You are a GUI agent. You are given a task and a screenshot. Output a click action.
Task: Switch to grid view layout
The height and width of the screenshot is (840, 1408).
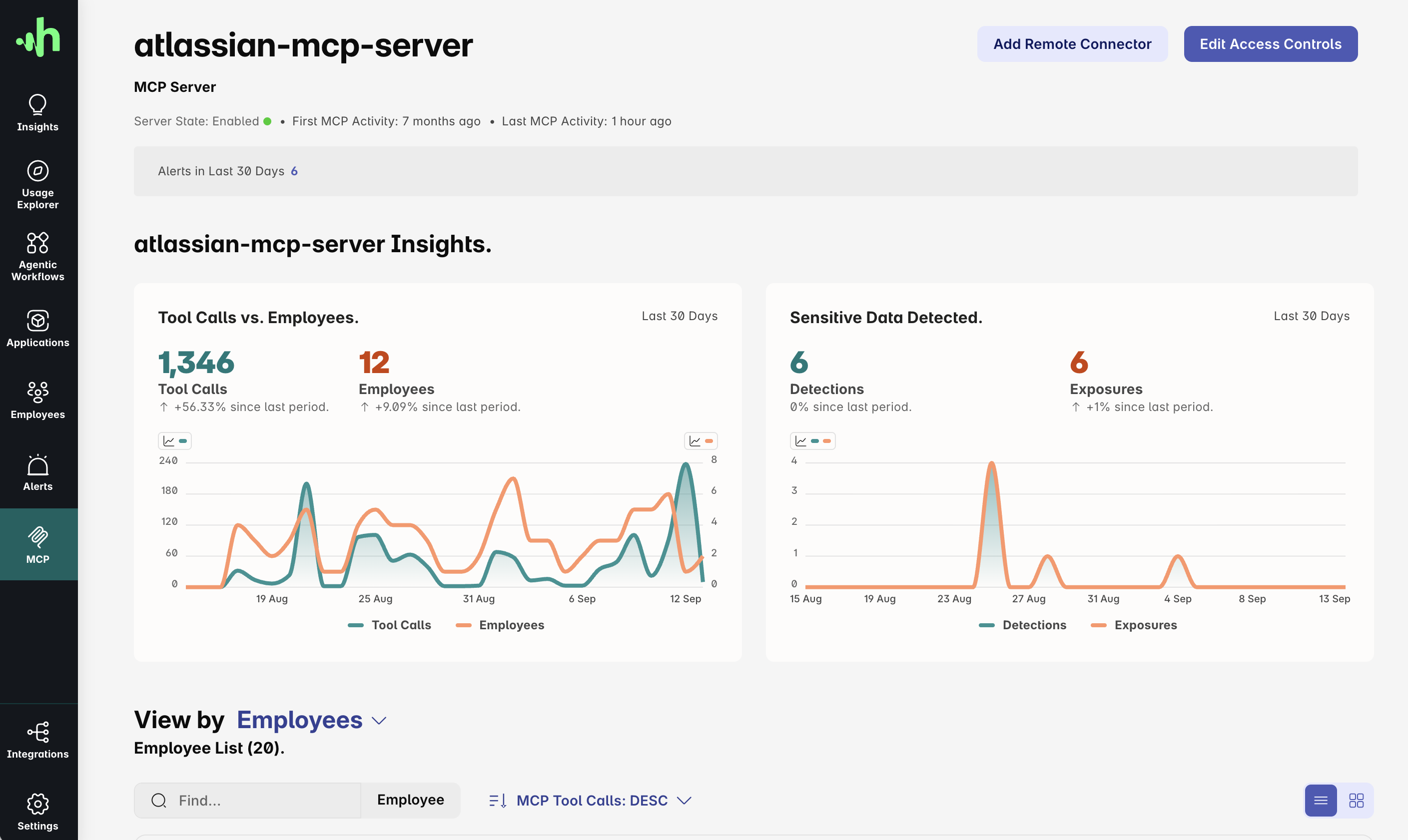tap(1356, 801)
